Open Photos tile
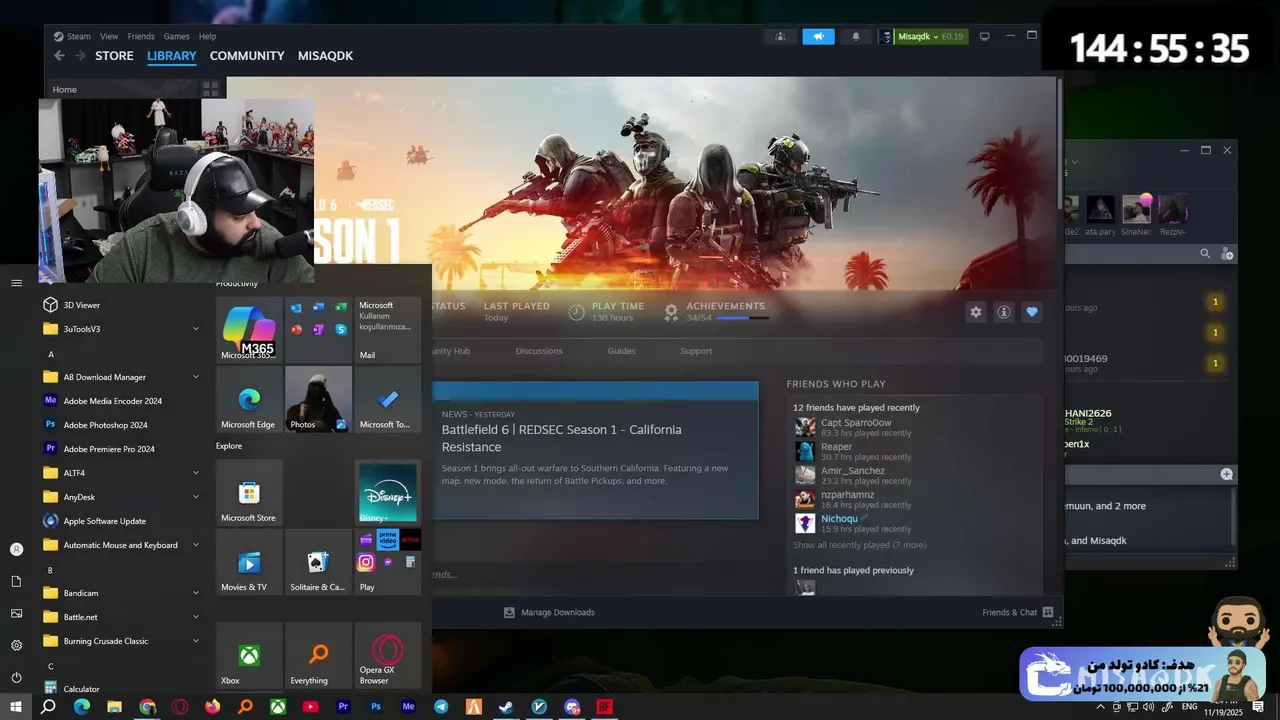The height and width of the screenshot is (720, 1280). [x=318, y=398]
